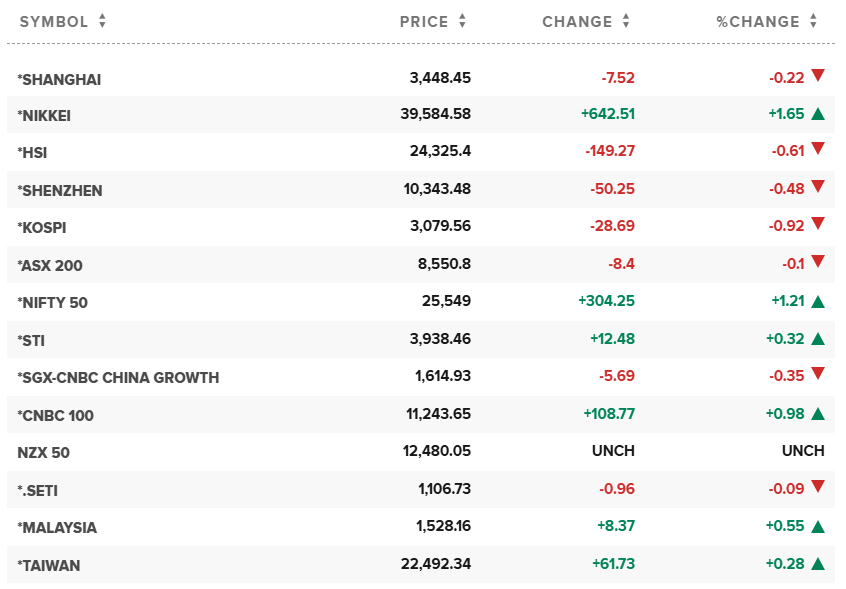Open the *MALAYSIA index link
Viewport: 846px width, 589px height.
[x=57, y=527]
